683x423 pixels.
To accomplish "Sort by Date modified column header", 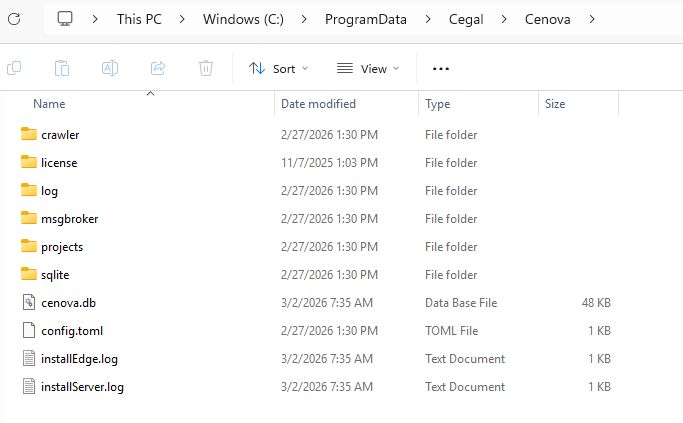I will pos(318,104).
